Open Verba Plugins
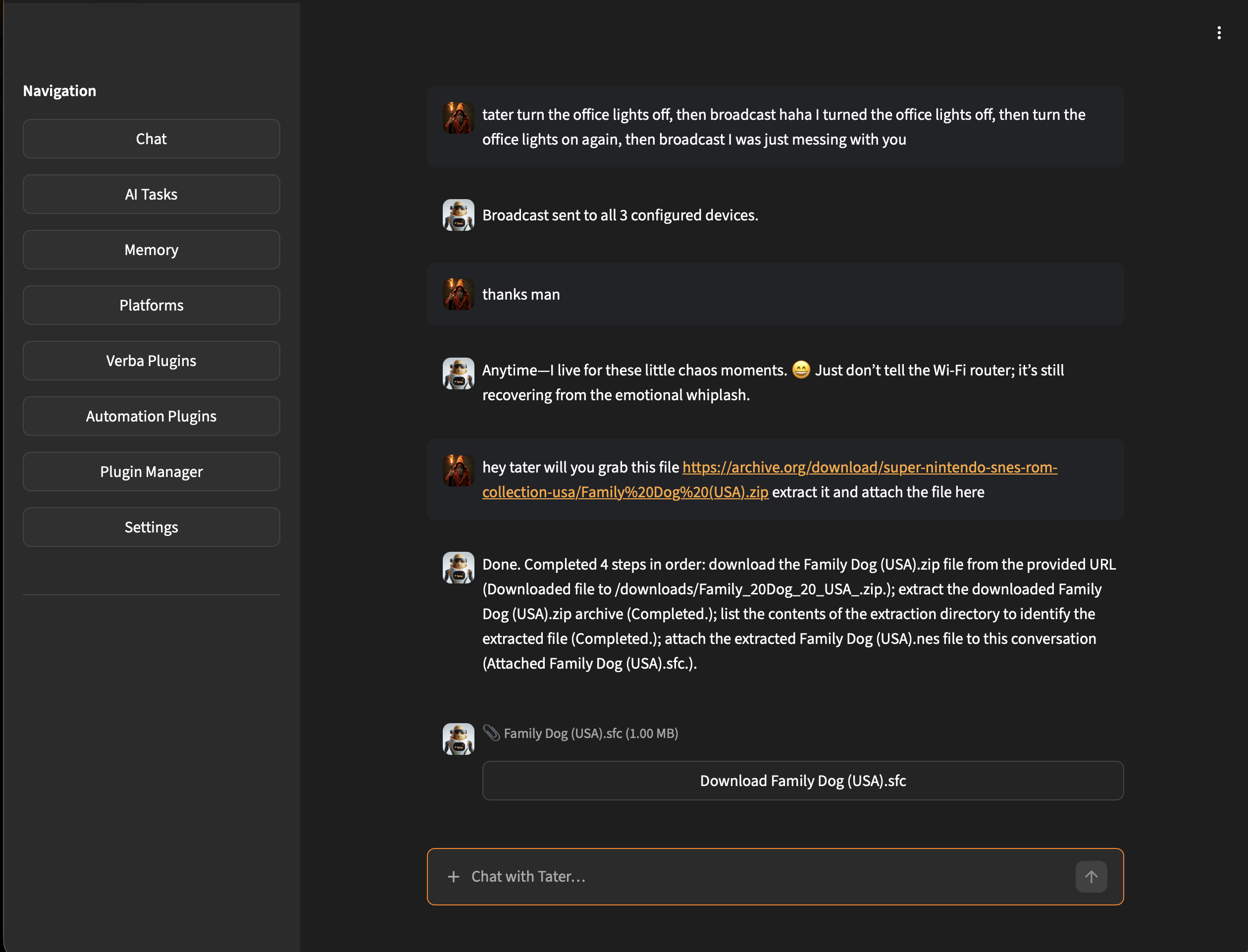The image size is (1248, 952). [x=151, y=361]
